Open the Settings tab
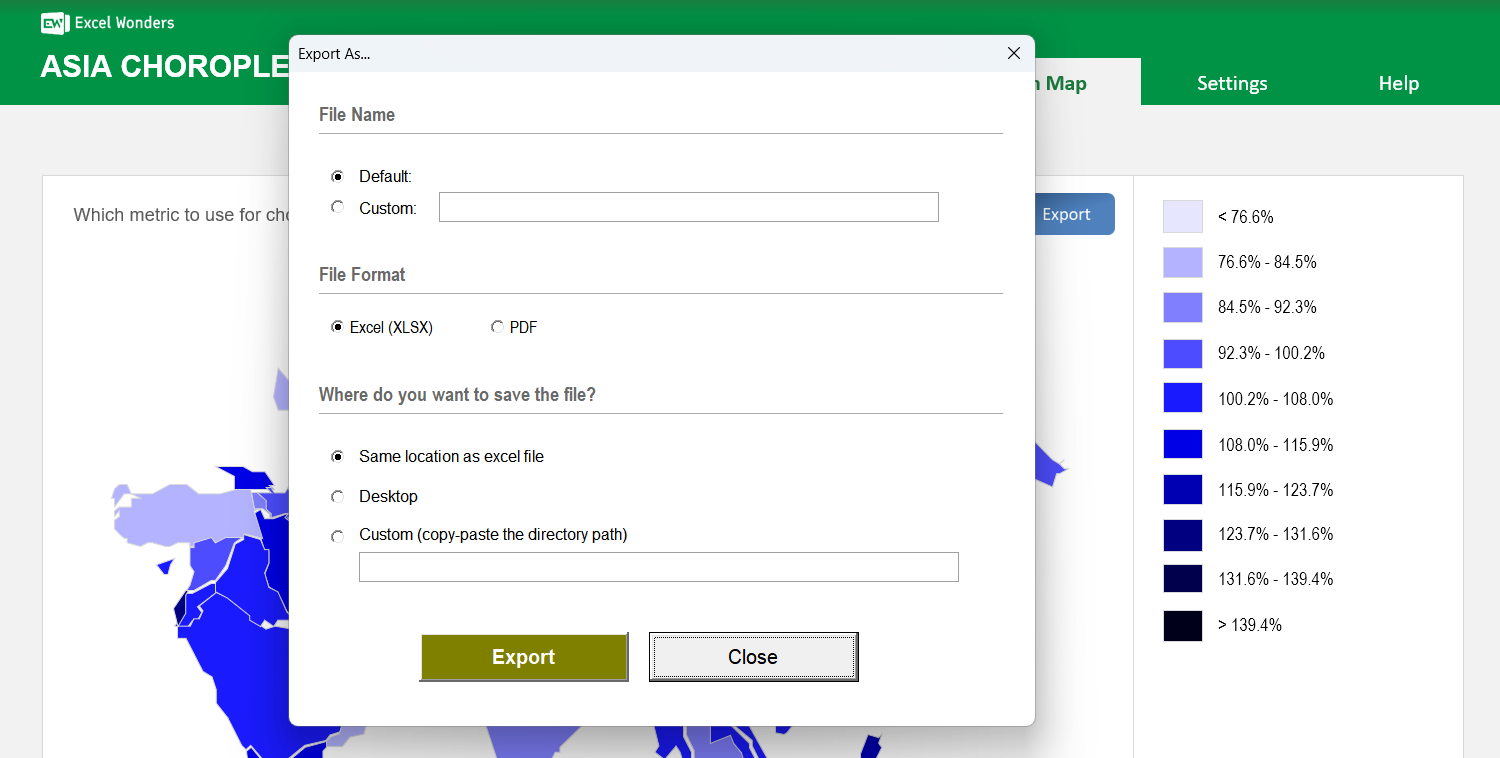Image resolution: width=1500 pixels, height=758 pixels. [1232, 84]
